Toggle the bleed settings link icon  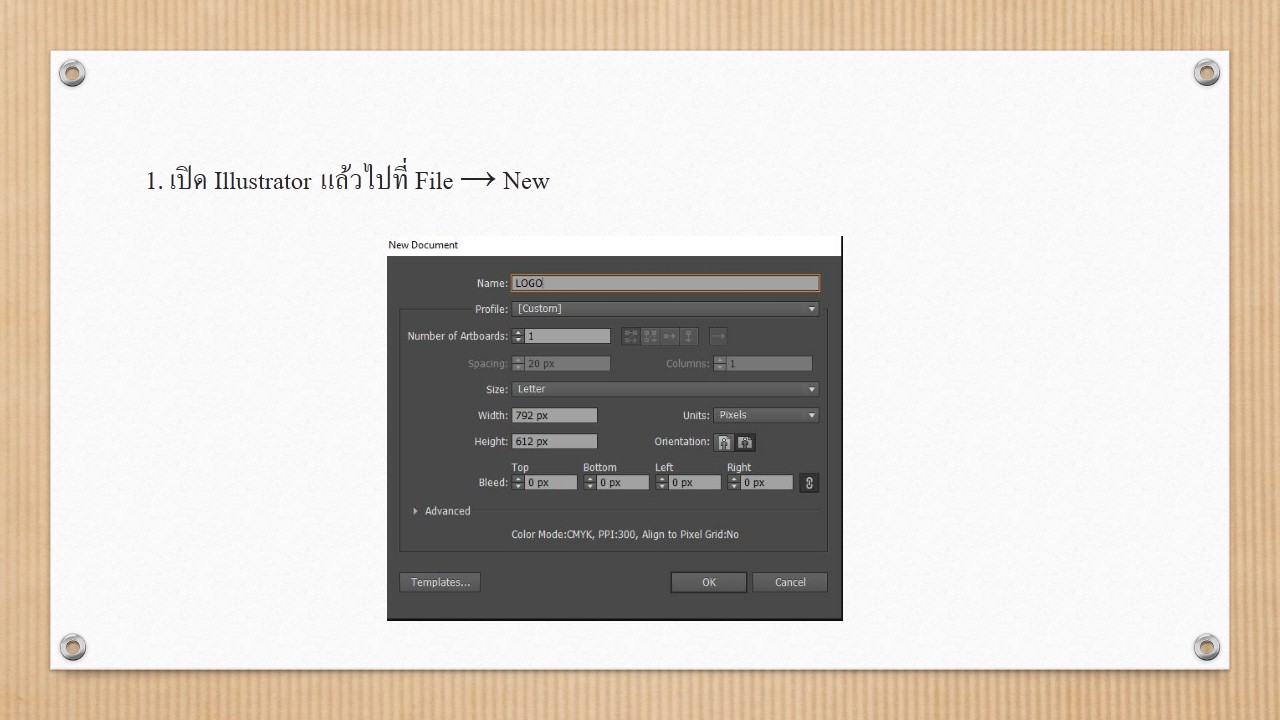(810, 483)
